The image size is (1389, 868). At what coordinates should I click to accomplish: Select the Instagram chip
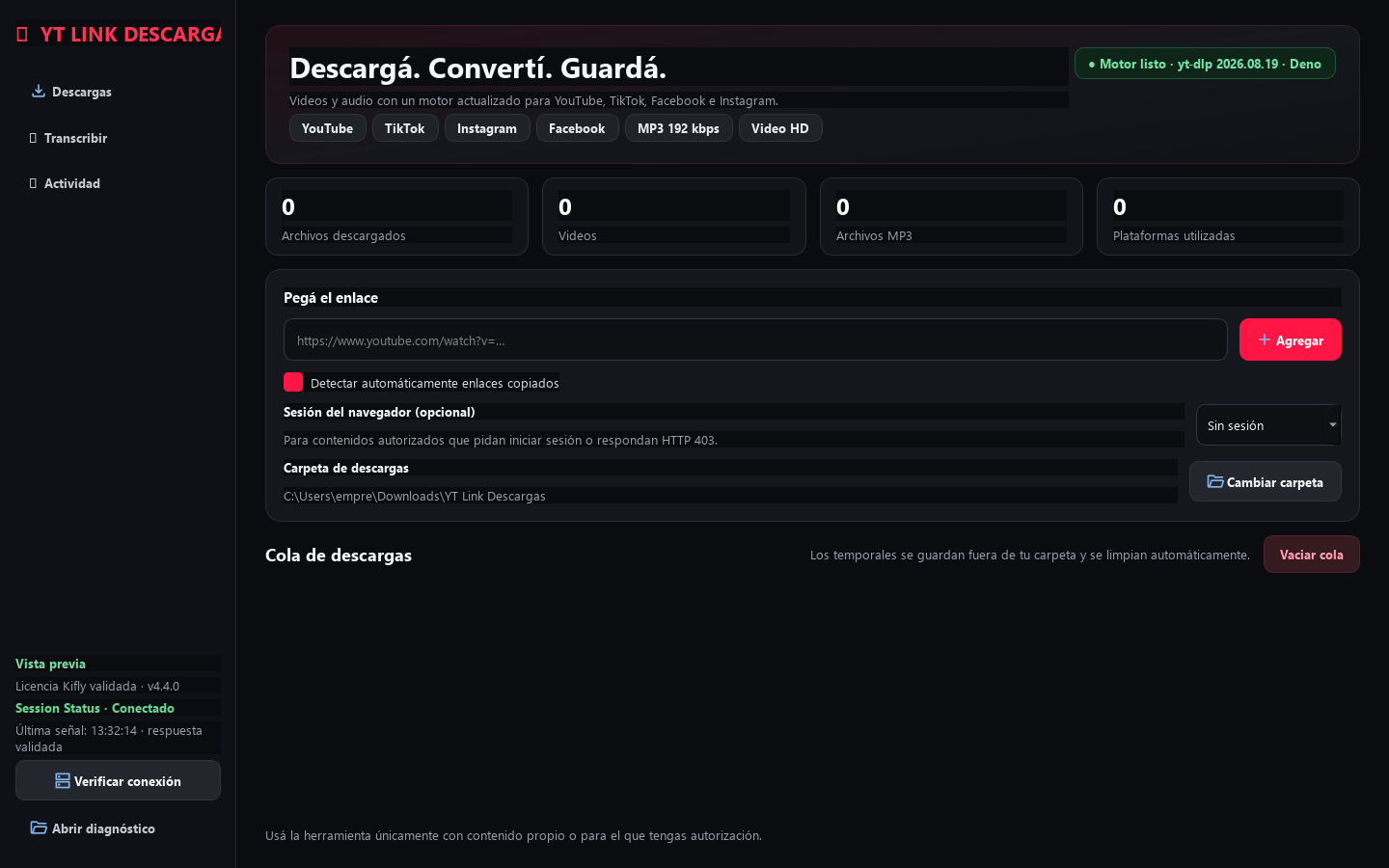click(x=487, y=128)
